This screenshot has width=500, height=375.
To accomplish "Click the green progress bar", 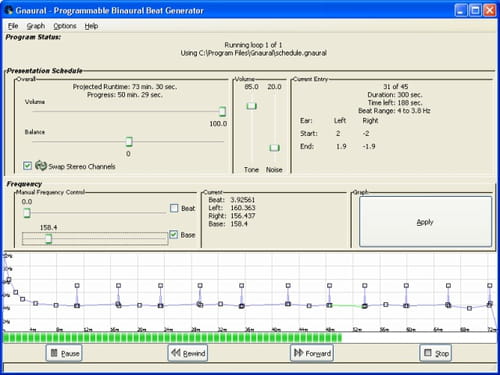I will tap(173, 338).
